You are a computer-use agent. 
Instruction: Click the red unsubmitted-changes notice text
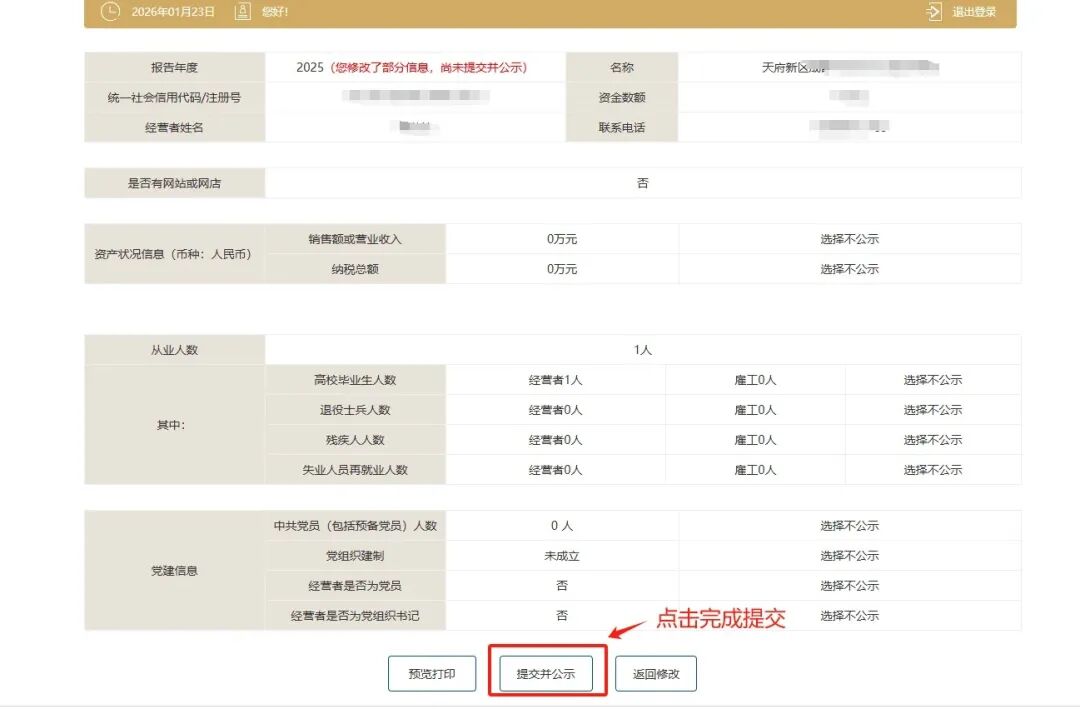(428, 68)
